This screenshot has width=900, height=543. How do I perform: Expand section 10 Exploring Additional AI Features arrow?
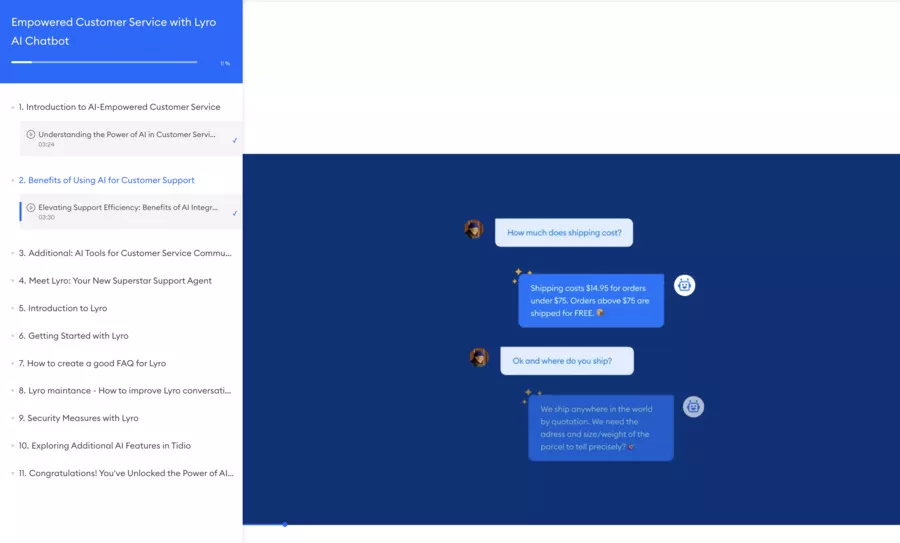point(13,446)
